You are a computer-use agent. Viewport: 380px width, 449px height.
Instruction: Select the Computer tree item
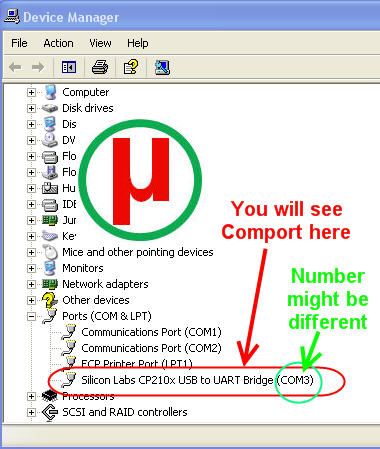pyautogui.click(x=86, y=92)
